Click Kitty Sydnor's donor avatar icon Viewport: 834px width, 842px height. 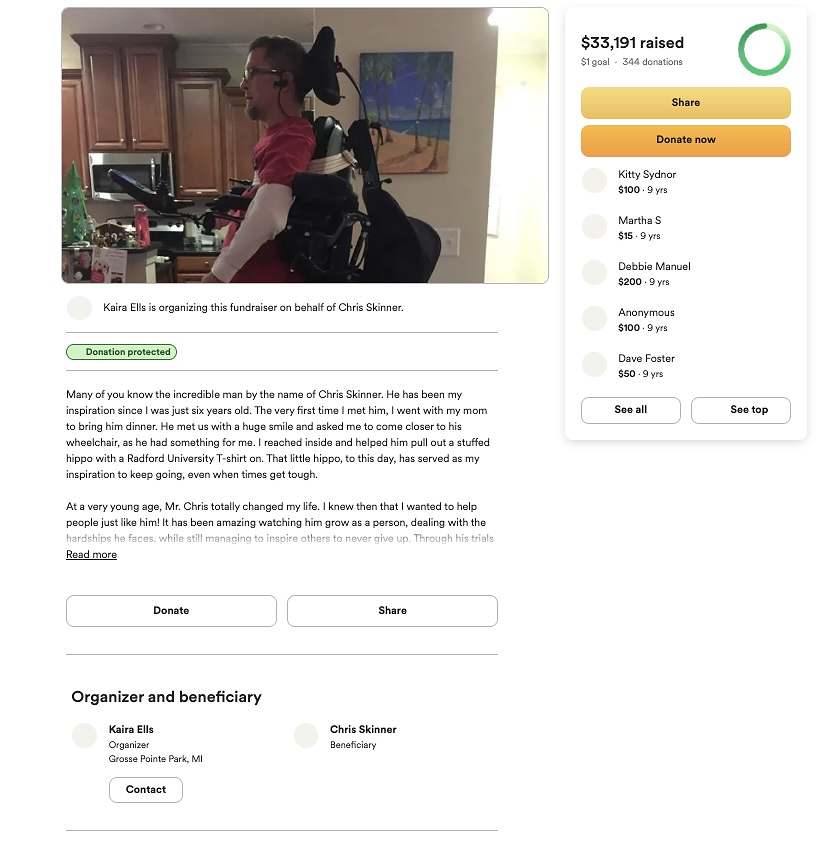594,181
